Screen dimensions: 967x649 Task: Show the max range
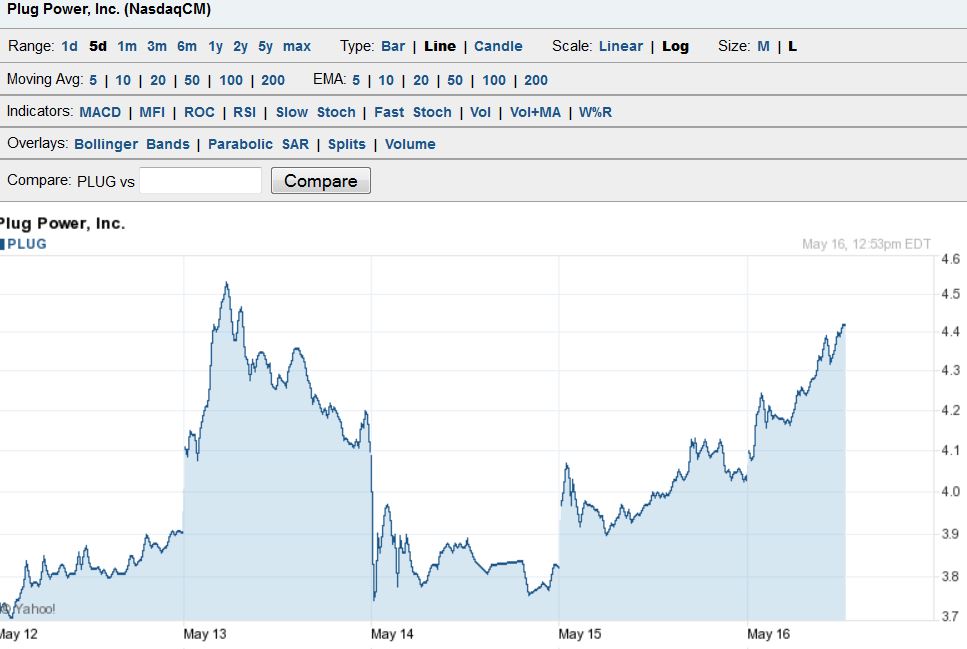pyautogui.click(x=297, y=46)
